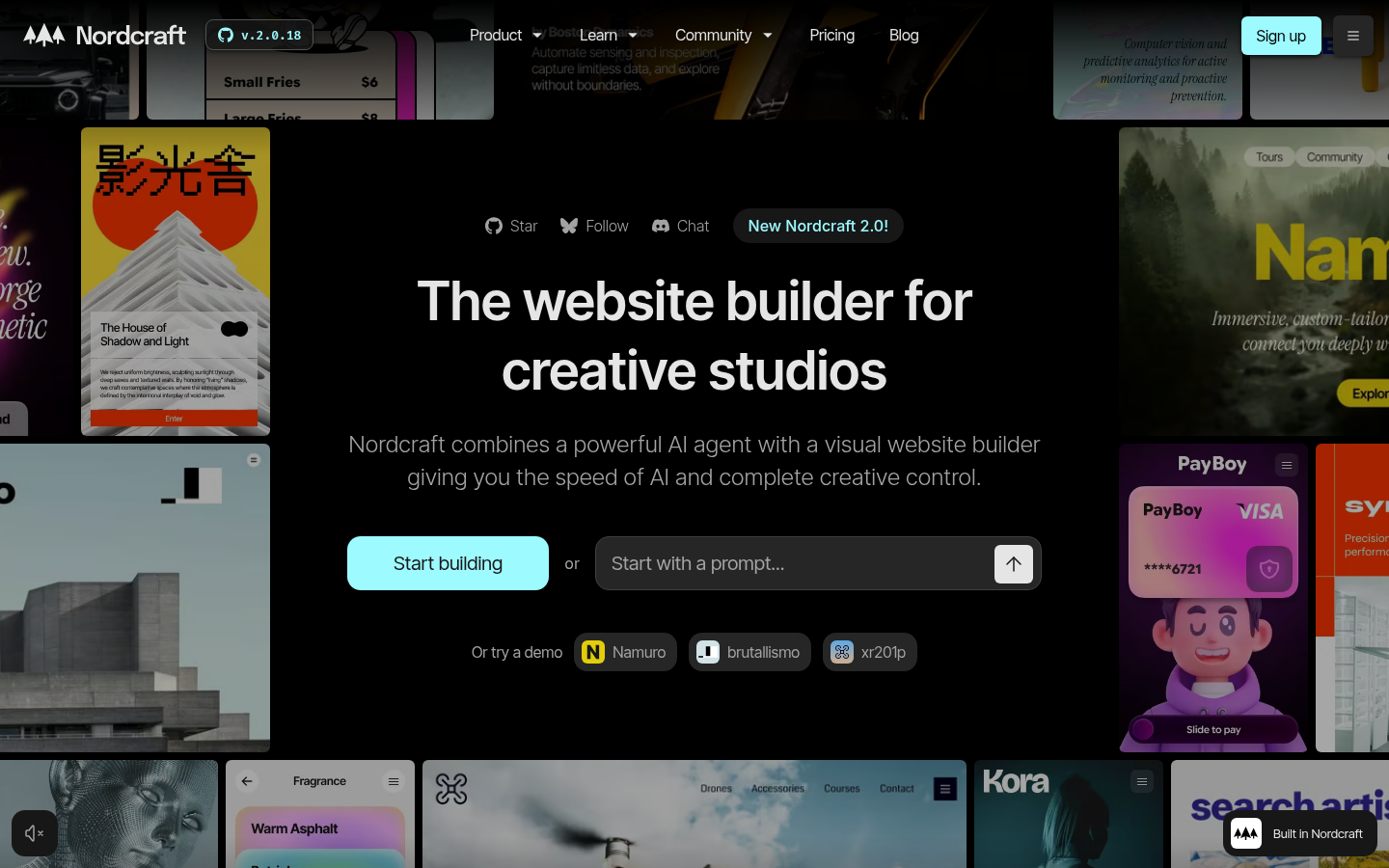Open the Discord Chat link
This screenshot has width=1389, height=868.
pos(680,226)
